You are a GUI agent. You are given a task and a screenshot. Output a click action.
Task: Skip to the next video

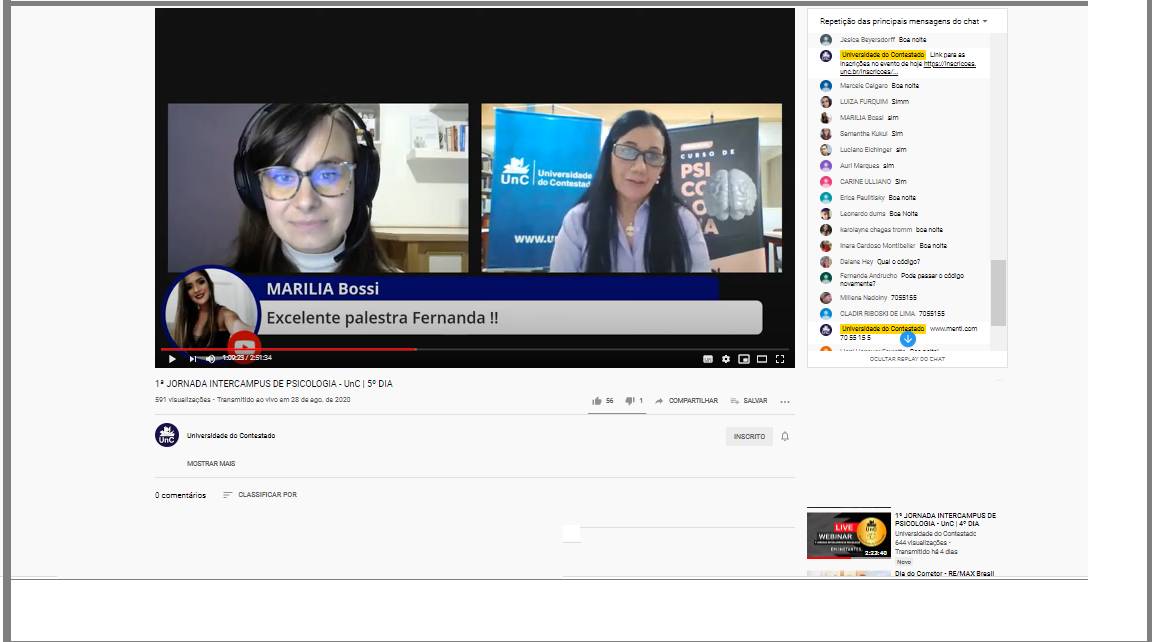[x=193, y=358]
